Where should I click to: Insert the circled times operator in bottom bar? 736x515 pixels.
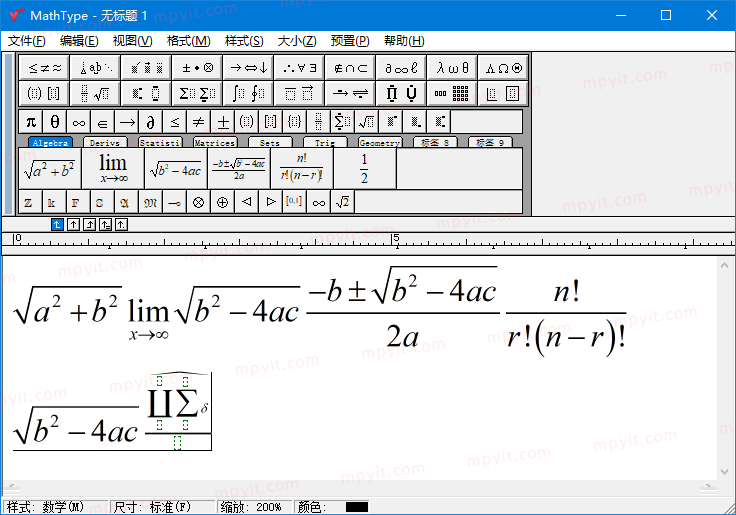coord(199,202)
